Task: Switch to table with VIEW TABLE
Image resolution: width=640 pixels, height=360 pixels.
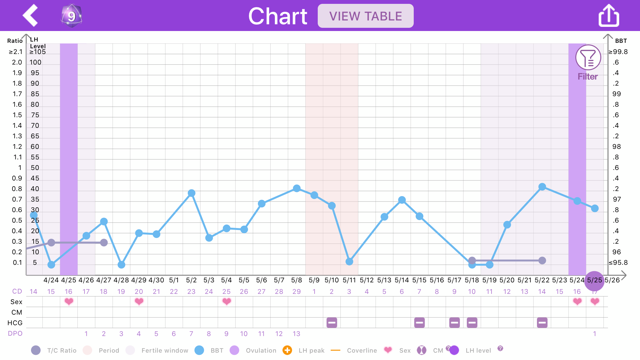Action: pyautogui.click(x=366, y=16)
